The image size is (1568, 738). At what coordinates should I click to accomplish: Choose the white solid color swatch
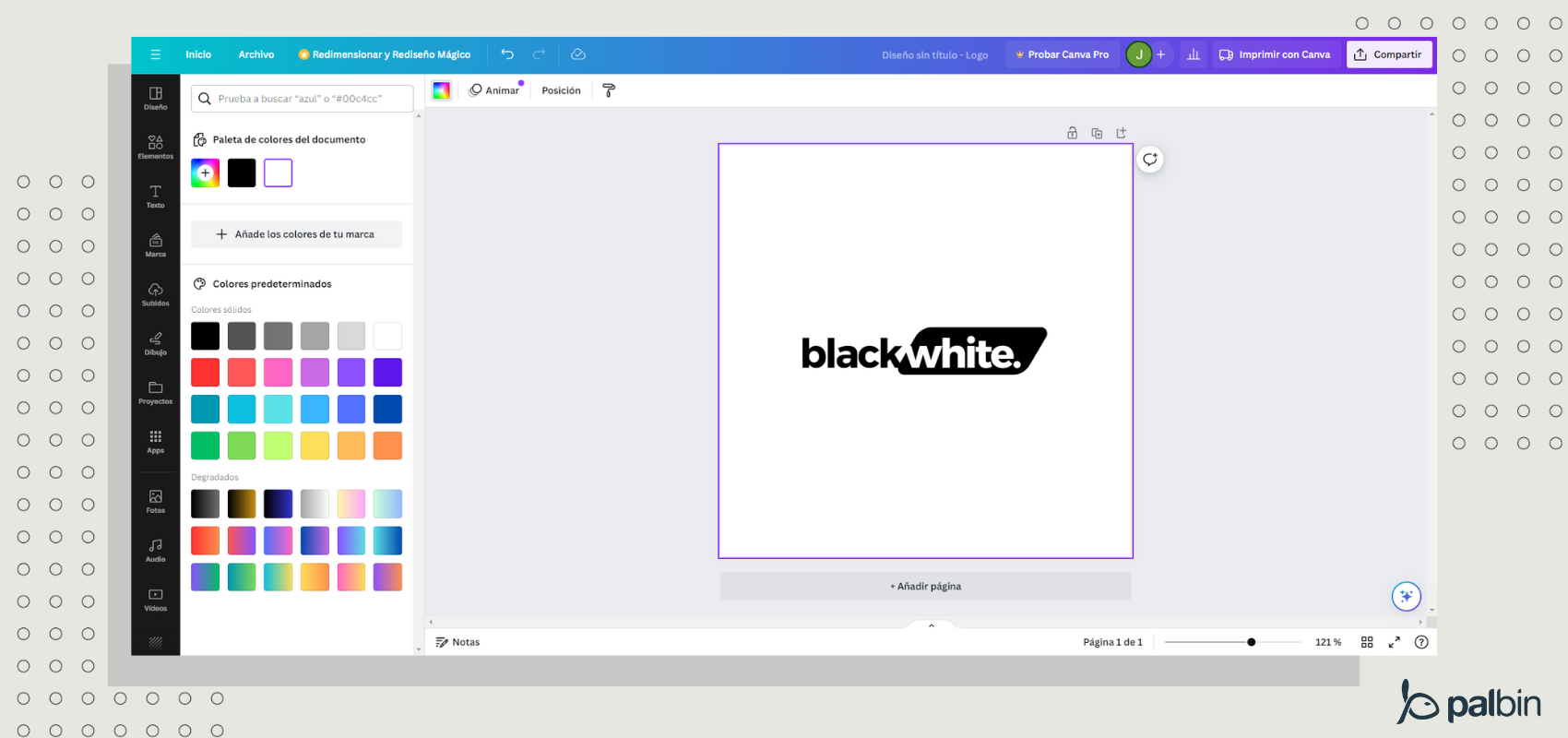click(387, 336)
